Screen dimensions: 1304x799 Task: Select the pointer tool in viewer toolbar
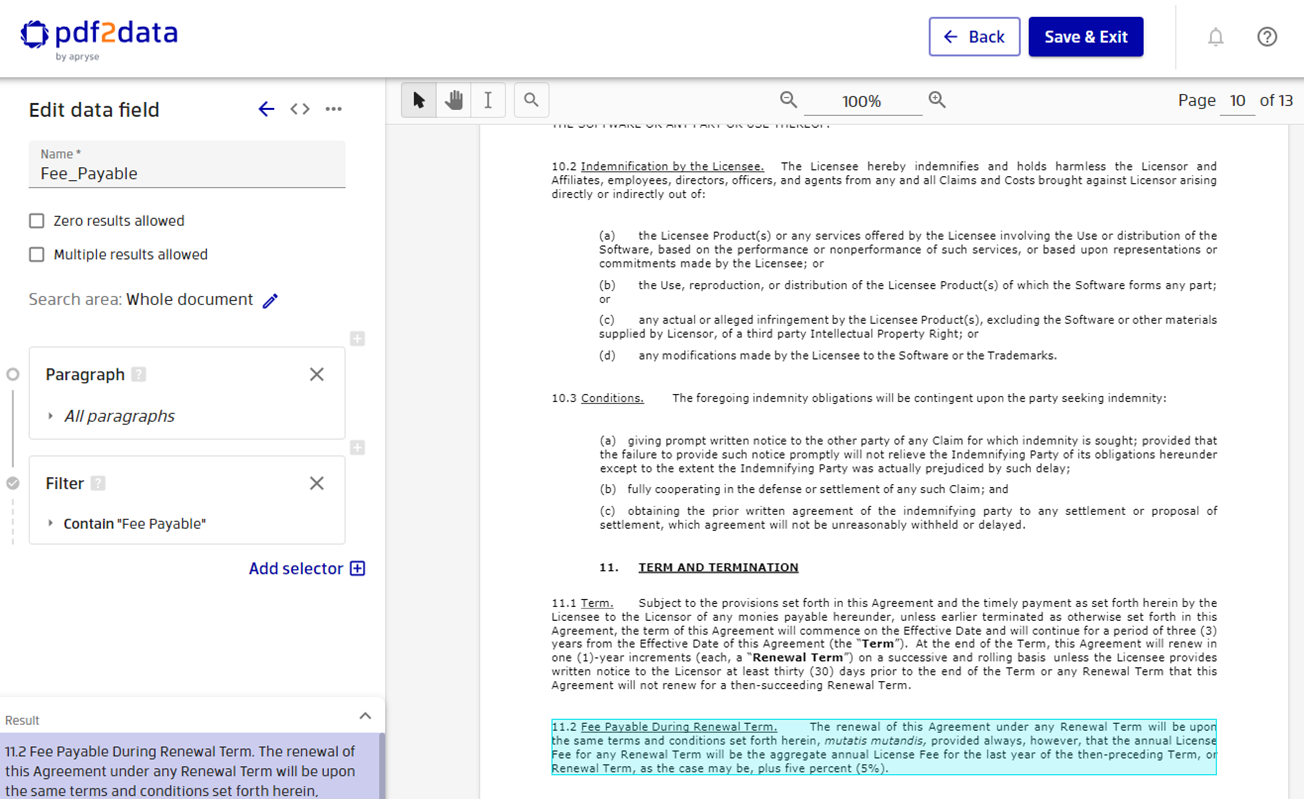(x=419, y=99)
